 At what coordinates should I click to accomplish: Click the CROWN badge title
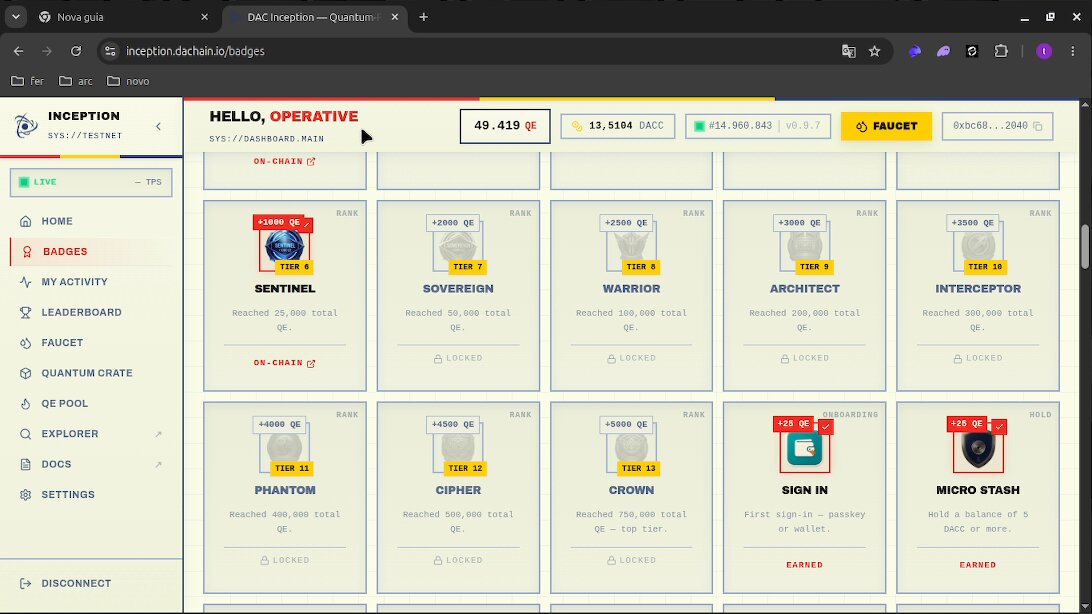(x=631, y=490)
